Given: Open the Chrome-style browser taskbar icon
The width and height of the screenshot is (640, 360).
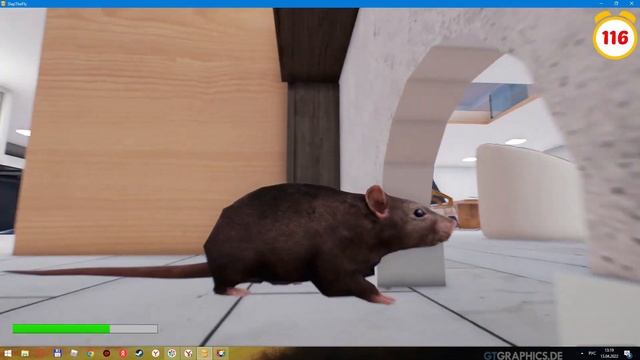Looking at the screenshot, I should [x=90, y=353].
